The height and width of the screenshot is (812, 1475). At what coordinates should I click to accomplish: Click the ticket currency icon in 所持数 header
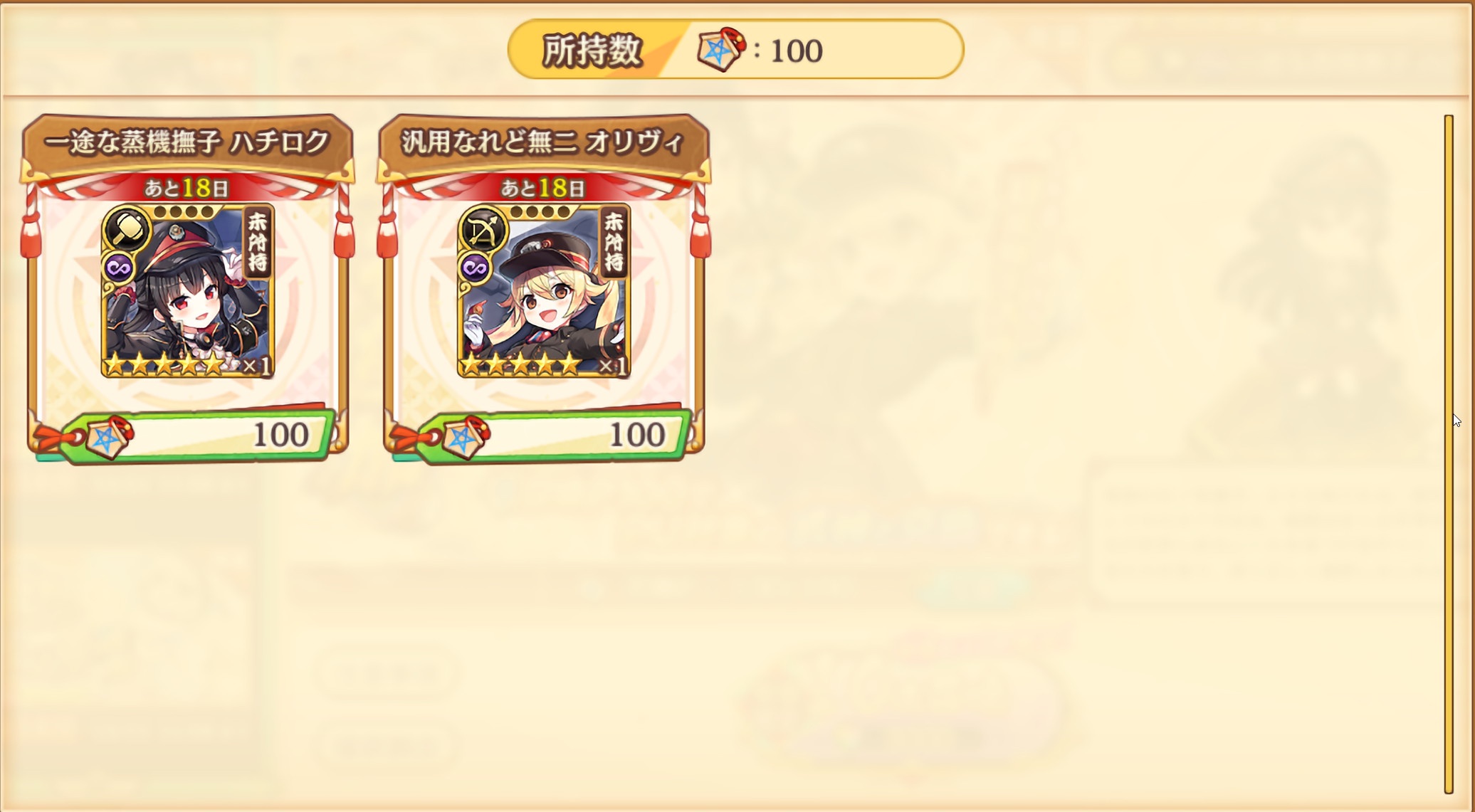pyautogui.click(x=720, y=49)
